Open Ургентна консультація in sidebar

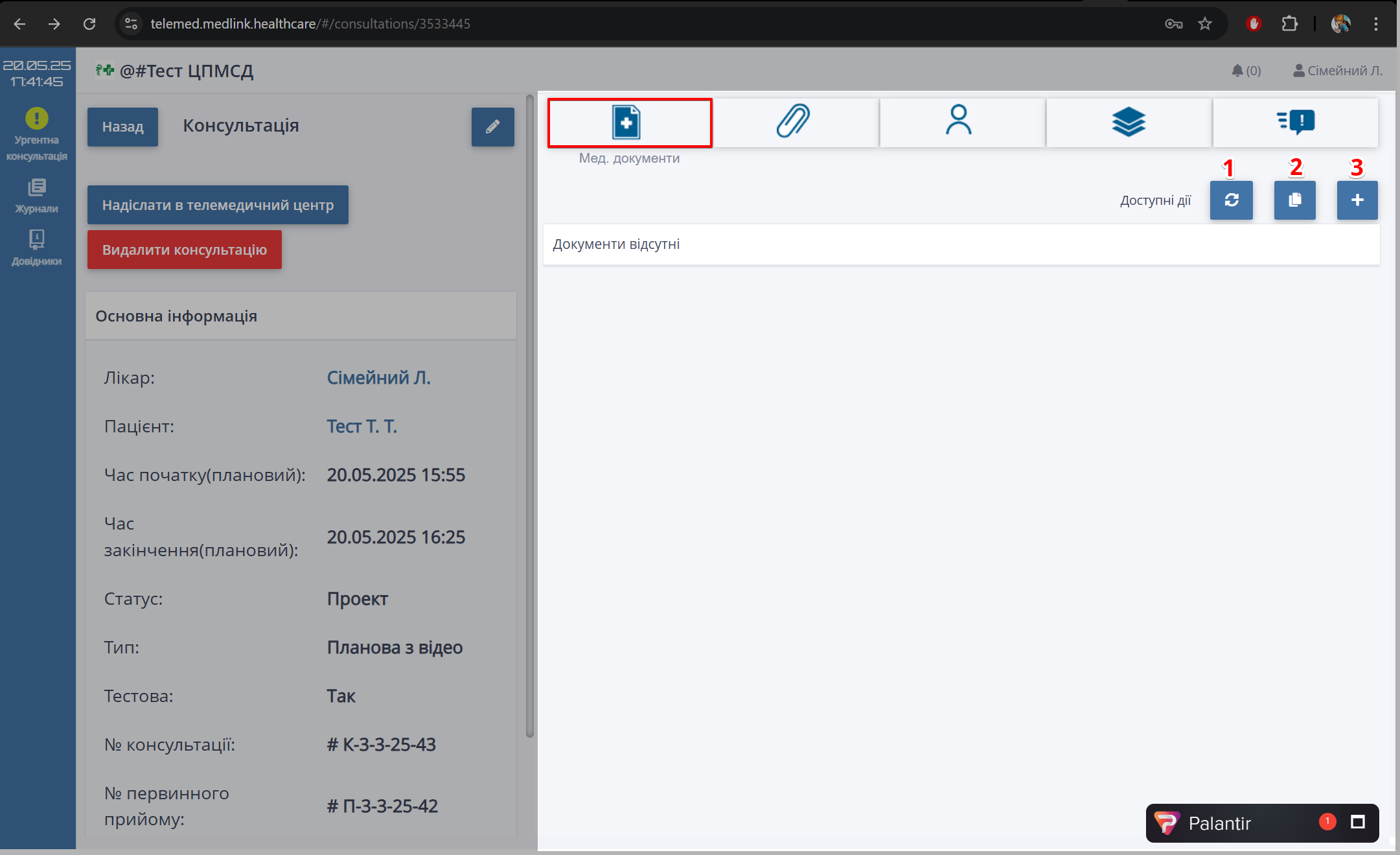(37, 134)
